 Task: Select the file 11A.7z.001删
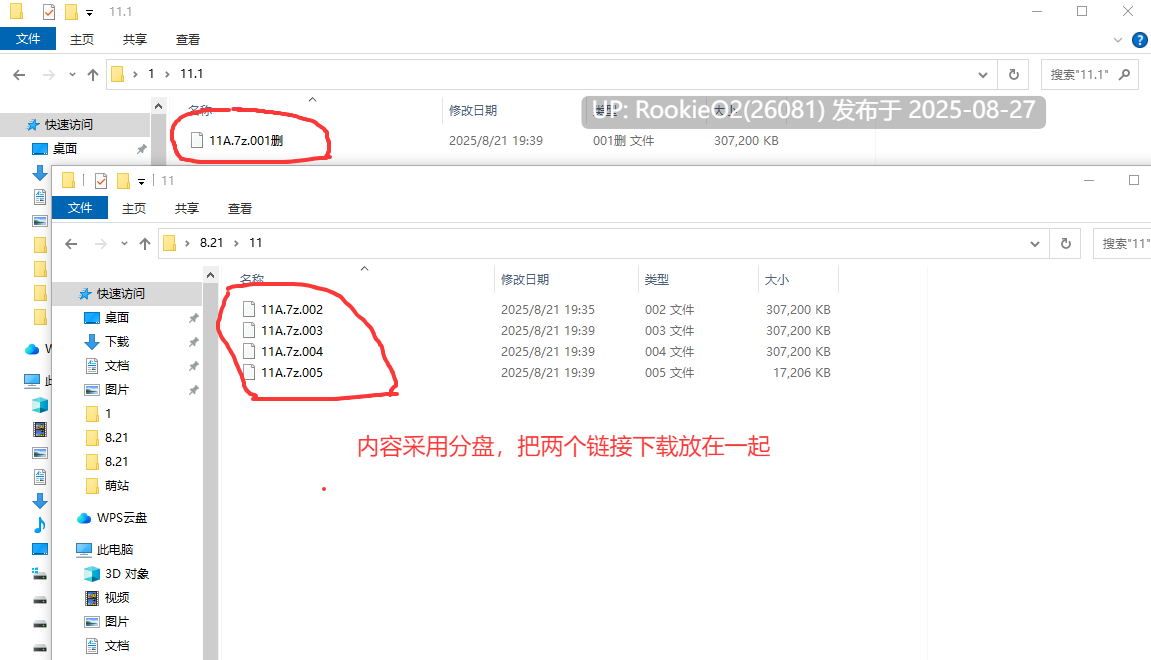(246, 140)
